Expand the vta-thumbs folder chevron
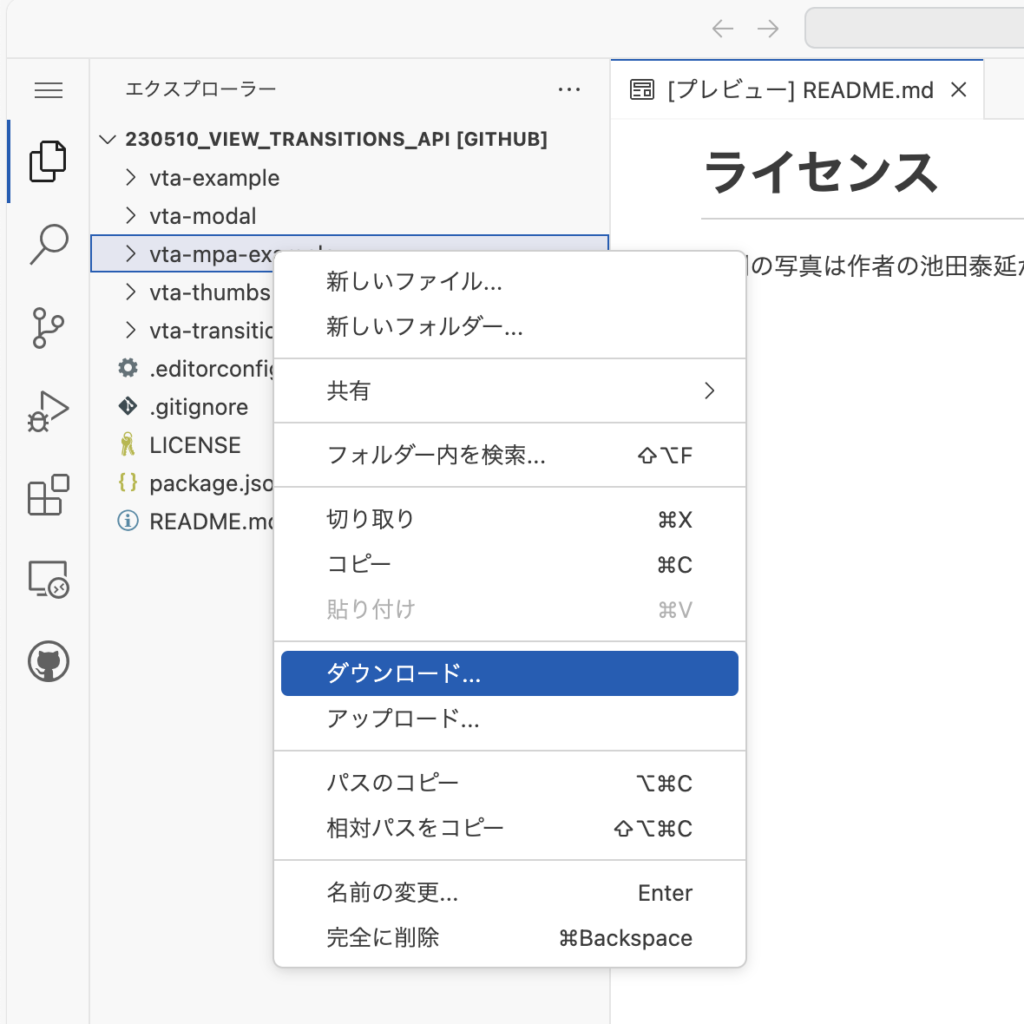 (131, 292)
